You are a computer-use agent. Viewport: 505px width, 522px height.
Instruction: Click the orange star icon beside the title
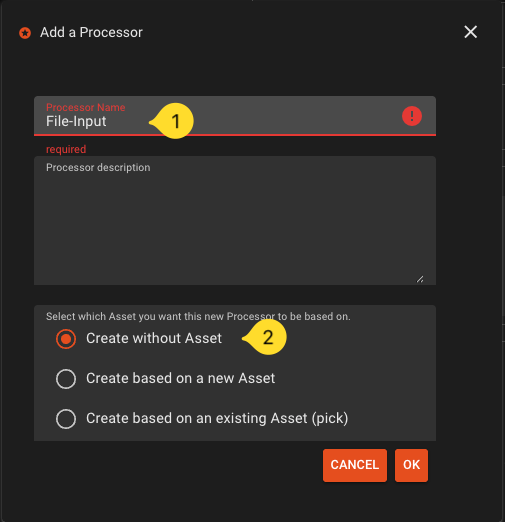click(x=25, y=33)
